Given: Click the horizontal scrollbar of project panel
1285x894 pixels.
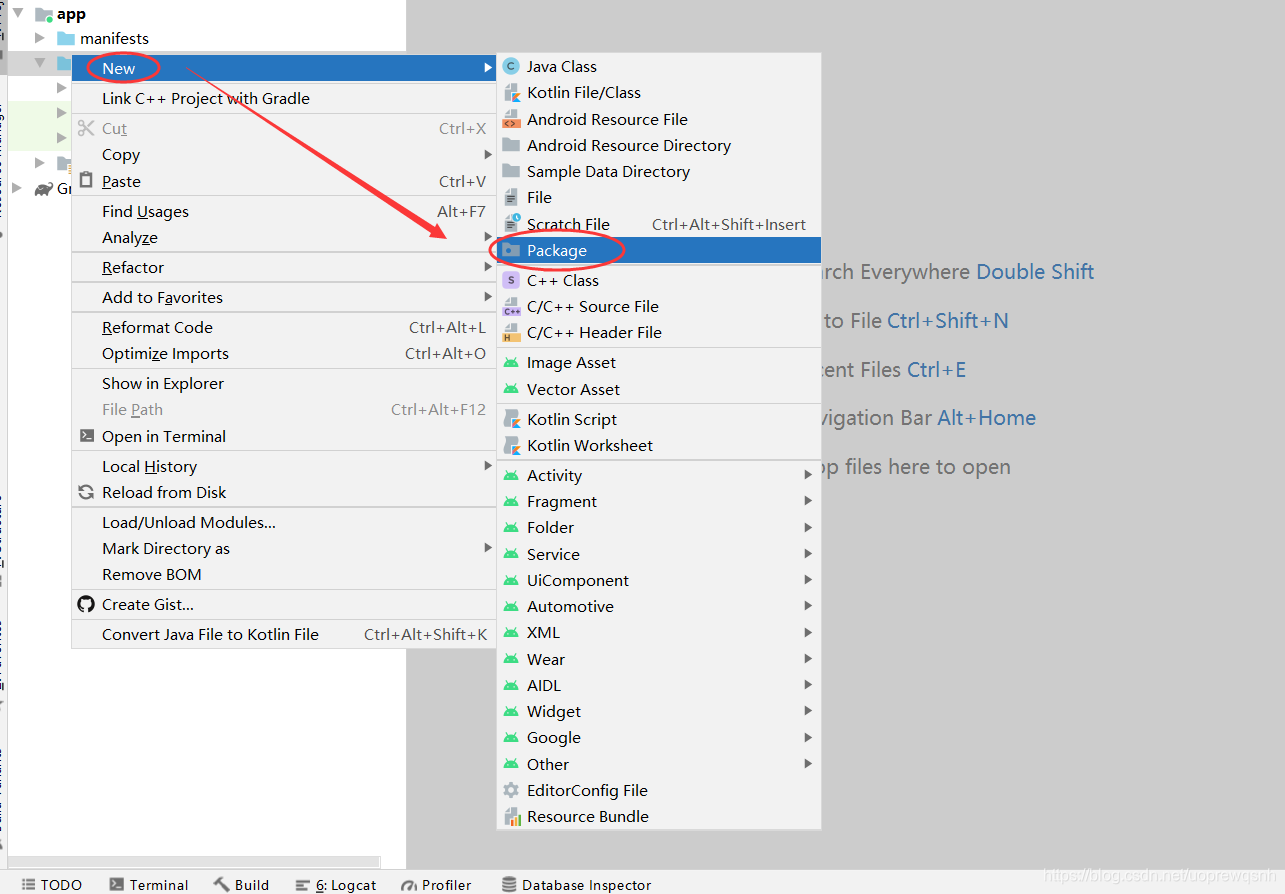Looking at the screenshot, I should pos(194,862).
